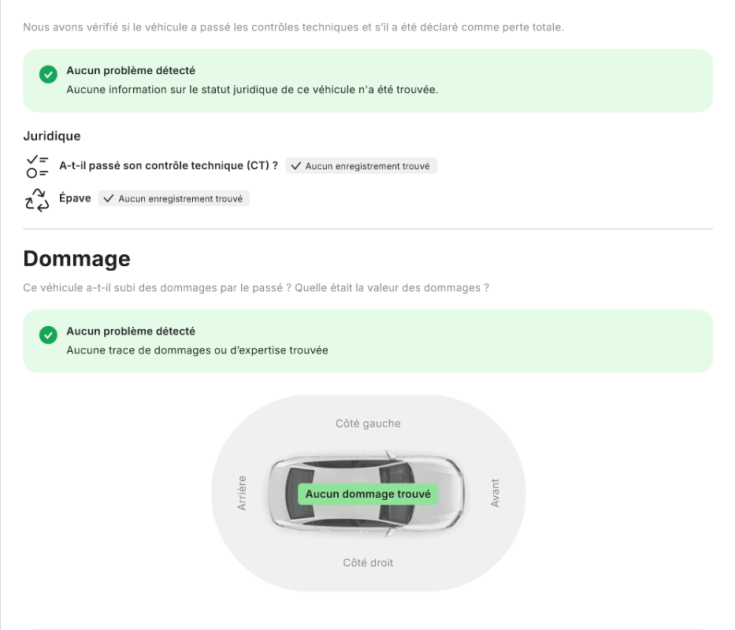Screen dimensions: 735x630
Task: Click the 'Dommage' section heading
Action: [x=77, y=259]
